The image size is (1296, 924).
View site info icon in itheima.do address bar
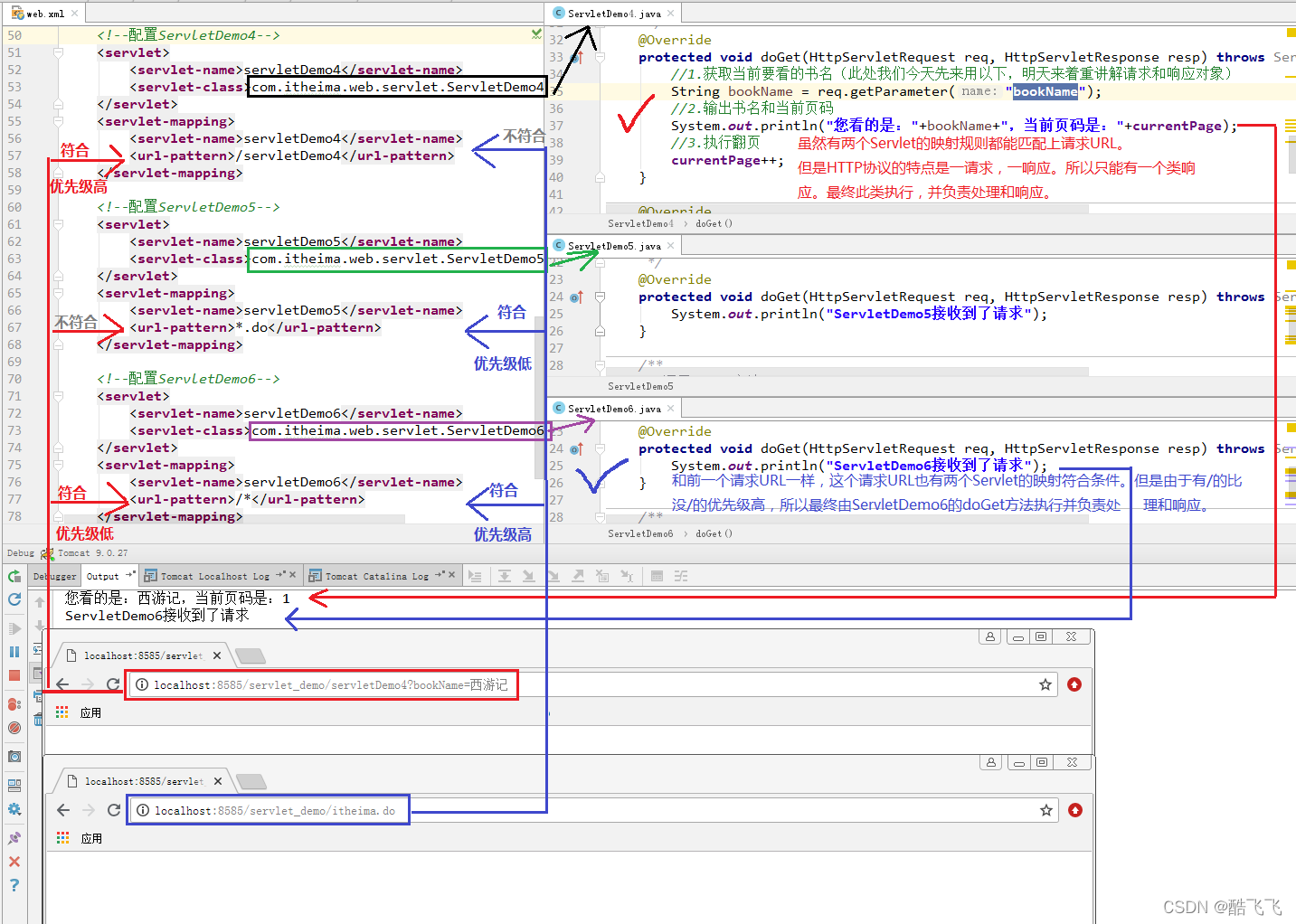(143, 811)
